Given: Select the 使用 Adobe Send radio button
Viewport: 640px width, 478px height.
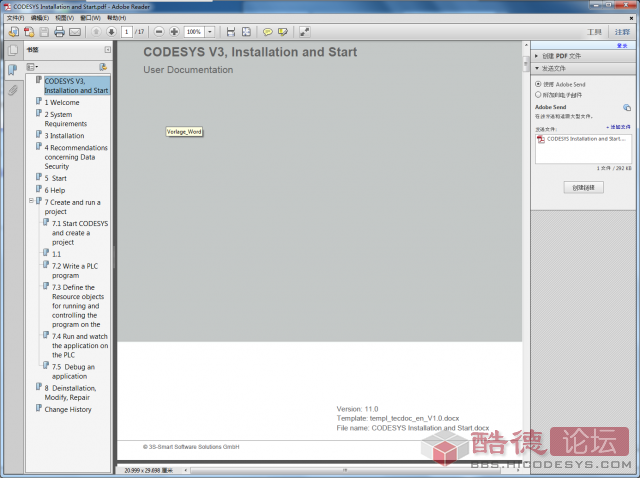Looking at the screenshot, I should click(538, 84).
